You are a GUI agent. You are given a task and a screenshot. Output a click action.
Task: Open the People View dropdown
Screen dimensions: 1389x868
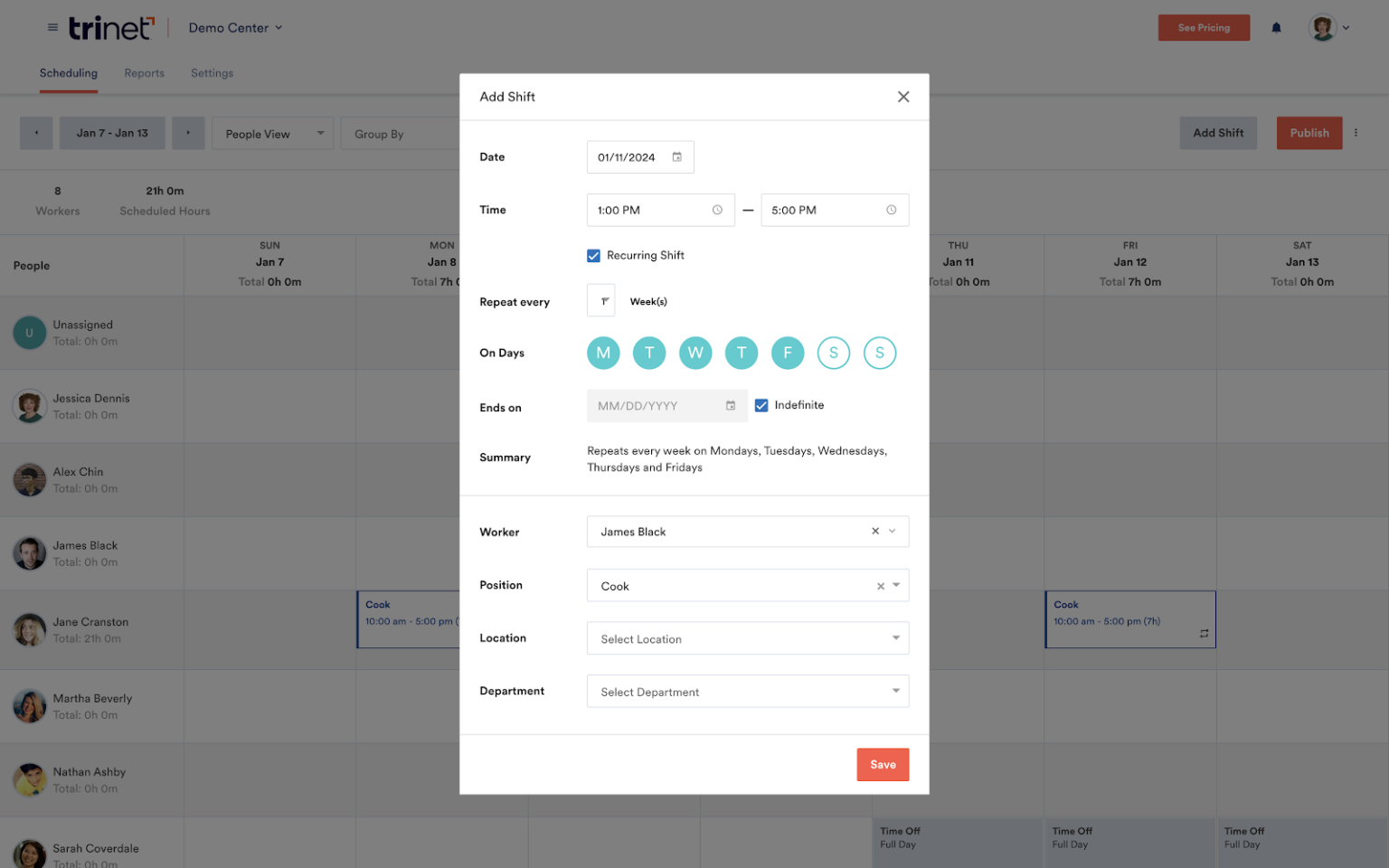[271, 133]
